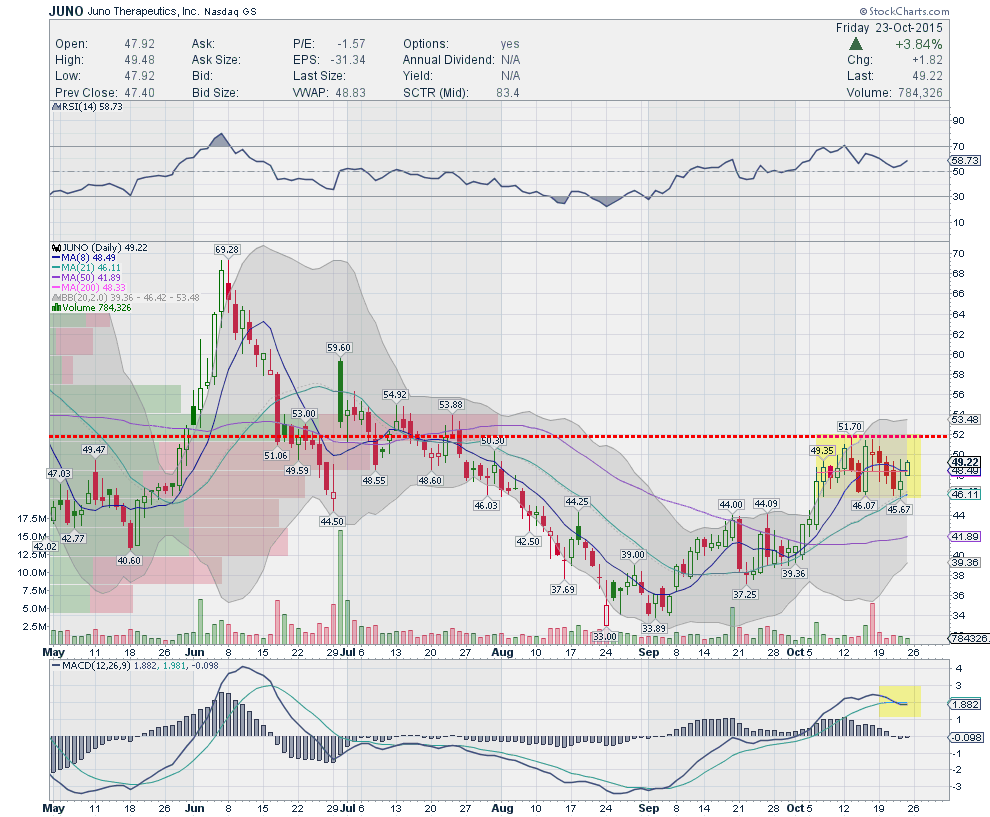990x817 pixels.
Task: Click the 44.25 August price label
Action: pos(576,501)
